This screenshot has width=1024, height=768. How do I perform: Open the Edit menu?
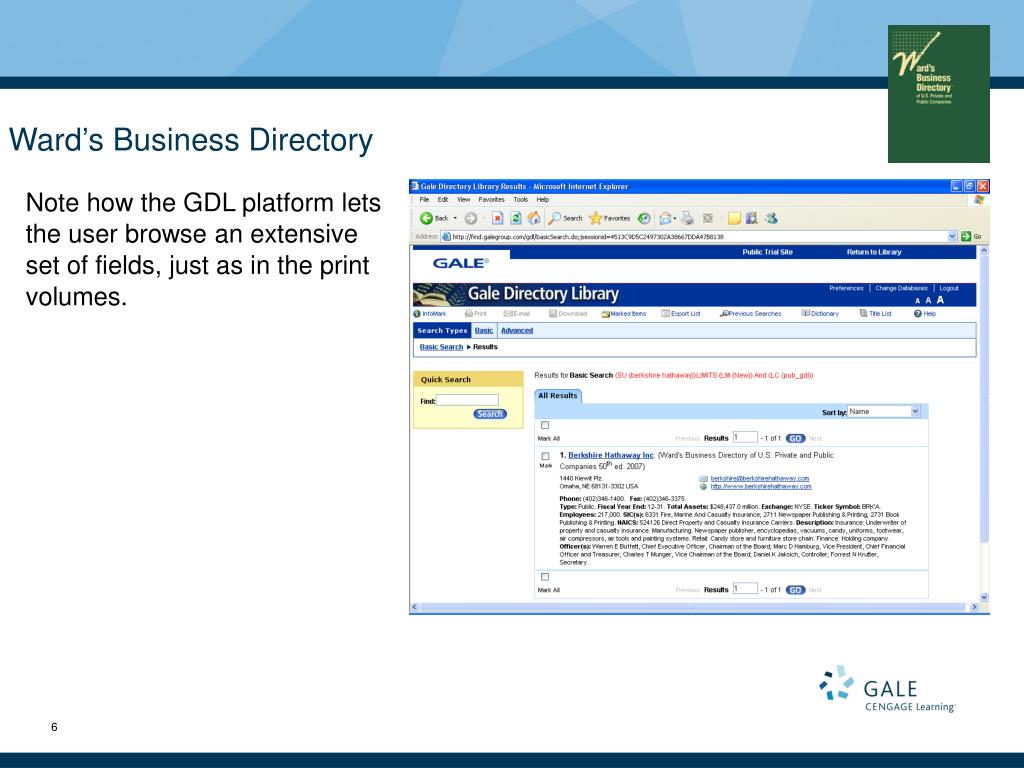[x=443, y=200]
